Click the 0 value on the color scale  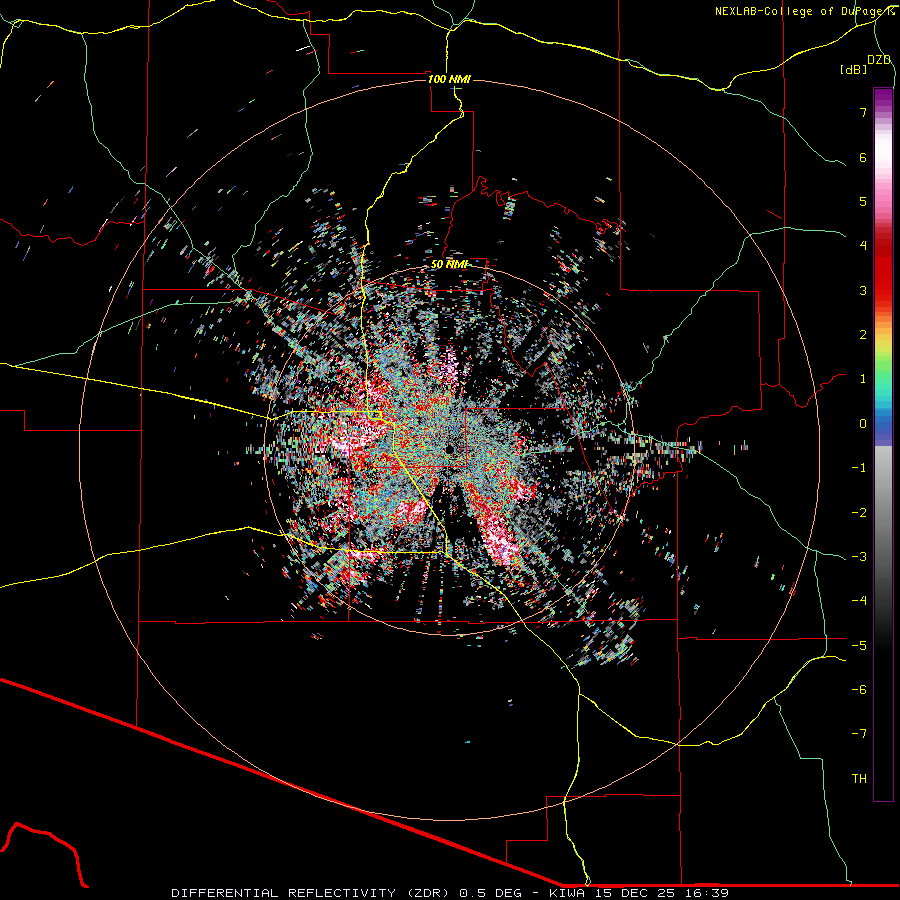[863, 424]
